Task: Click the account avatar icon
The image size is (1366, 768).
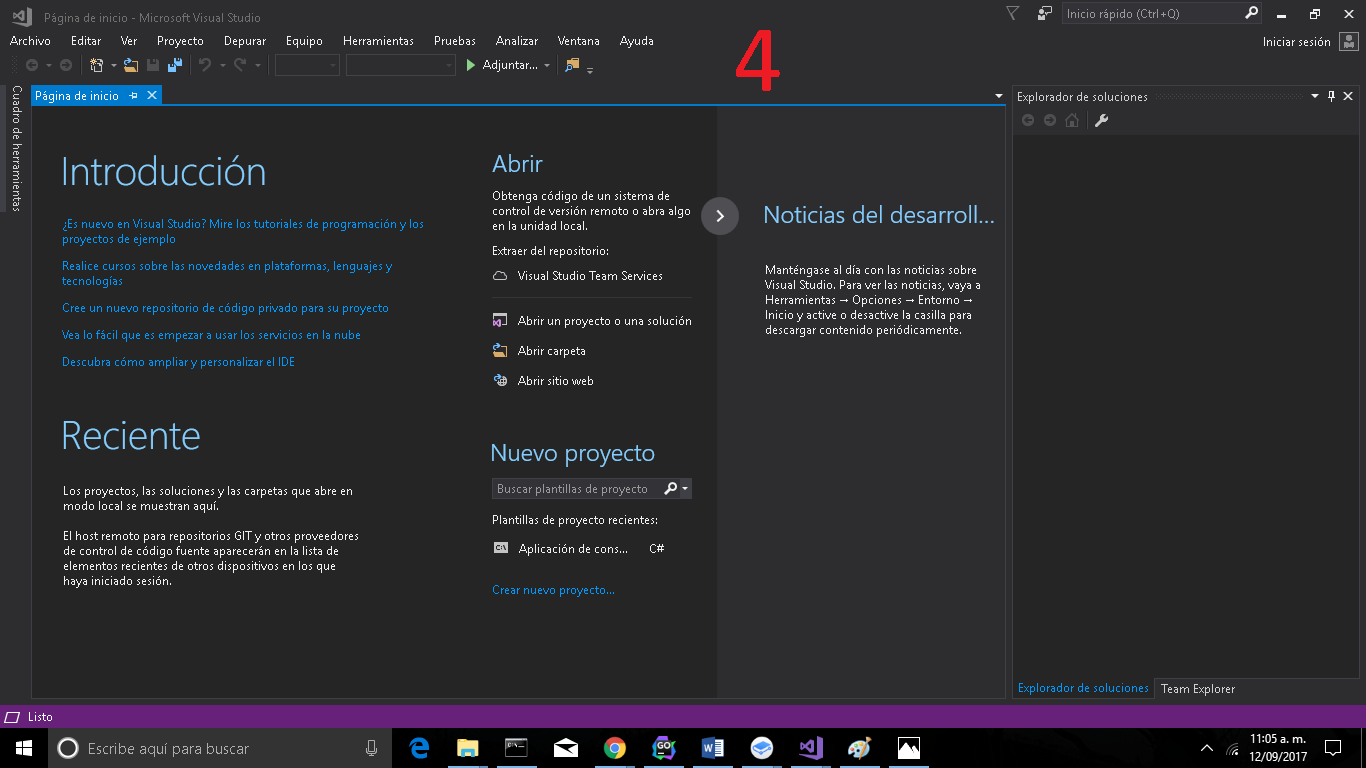Action: coord(1348,41)
